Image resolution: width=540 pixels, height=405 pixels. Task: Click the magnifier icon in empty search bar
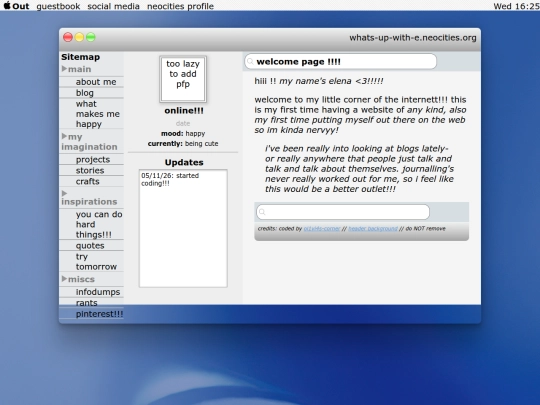[262, 212]
